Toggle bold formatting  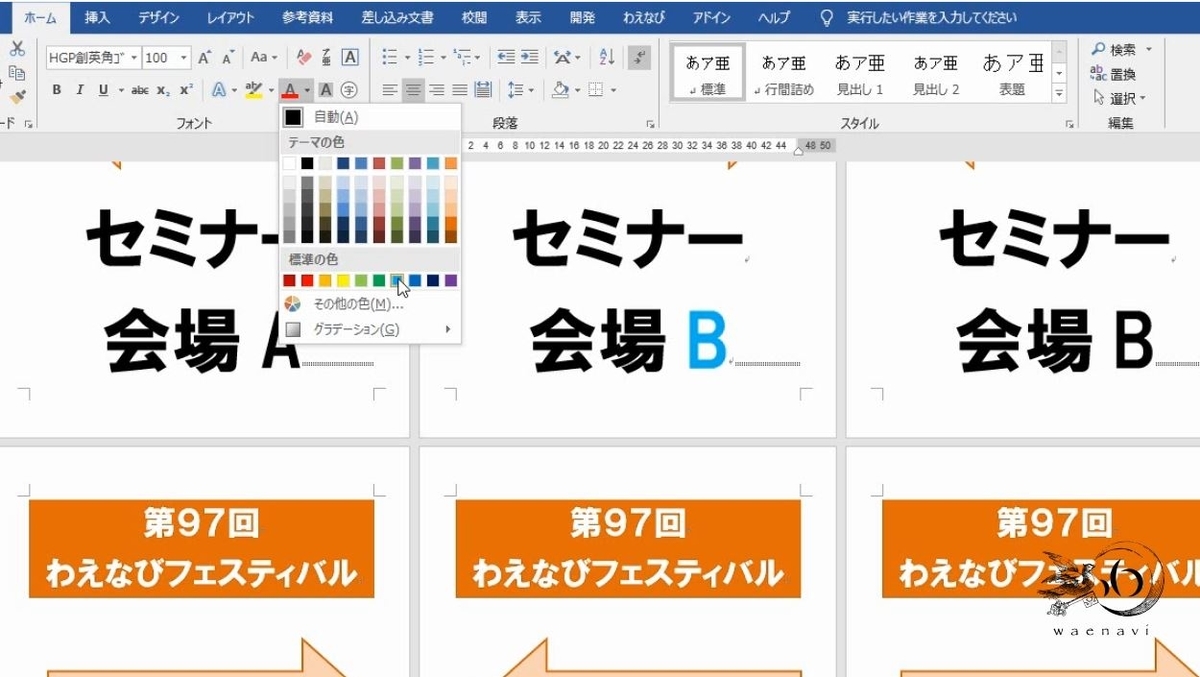tap(56, 89)
